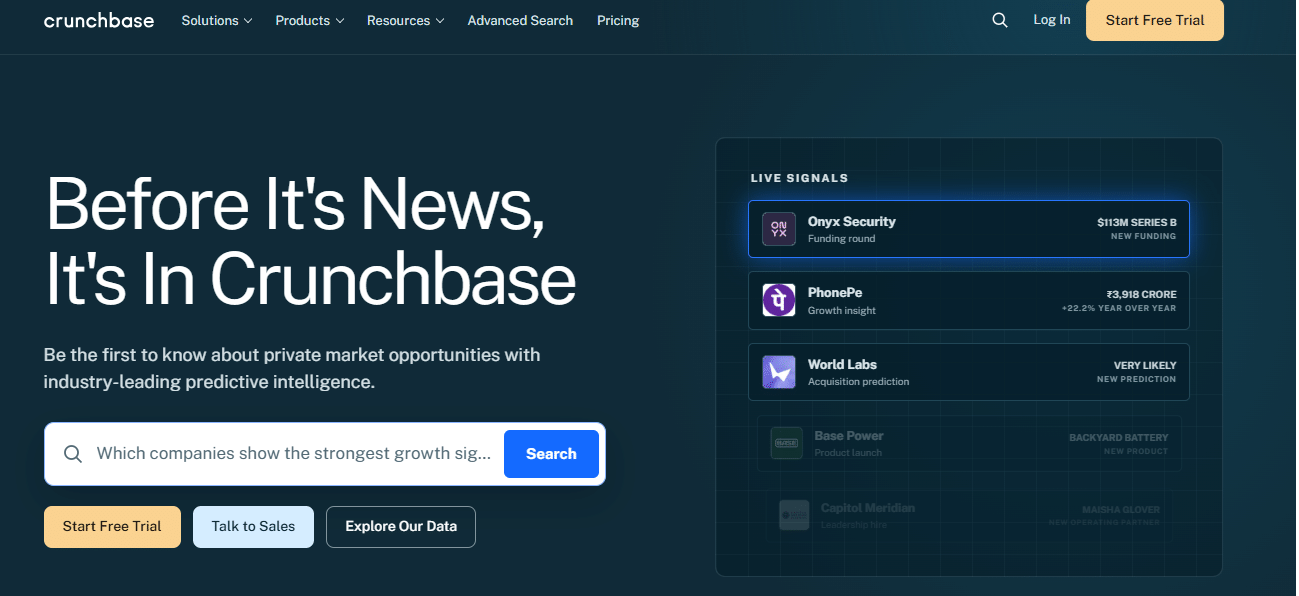Open the World Labs acquisition prediction card
Screen dimensions: 1299x596
click(969, 372)
